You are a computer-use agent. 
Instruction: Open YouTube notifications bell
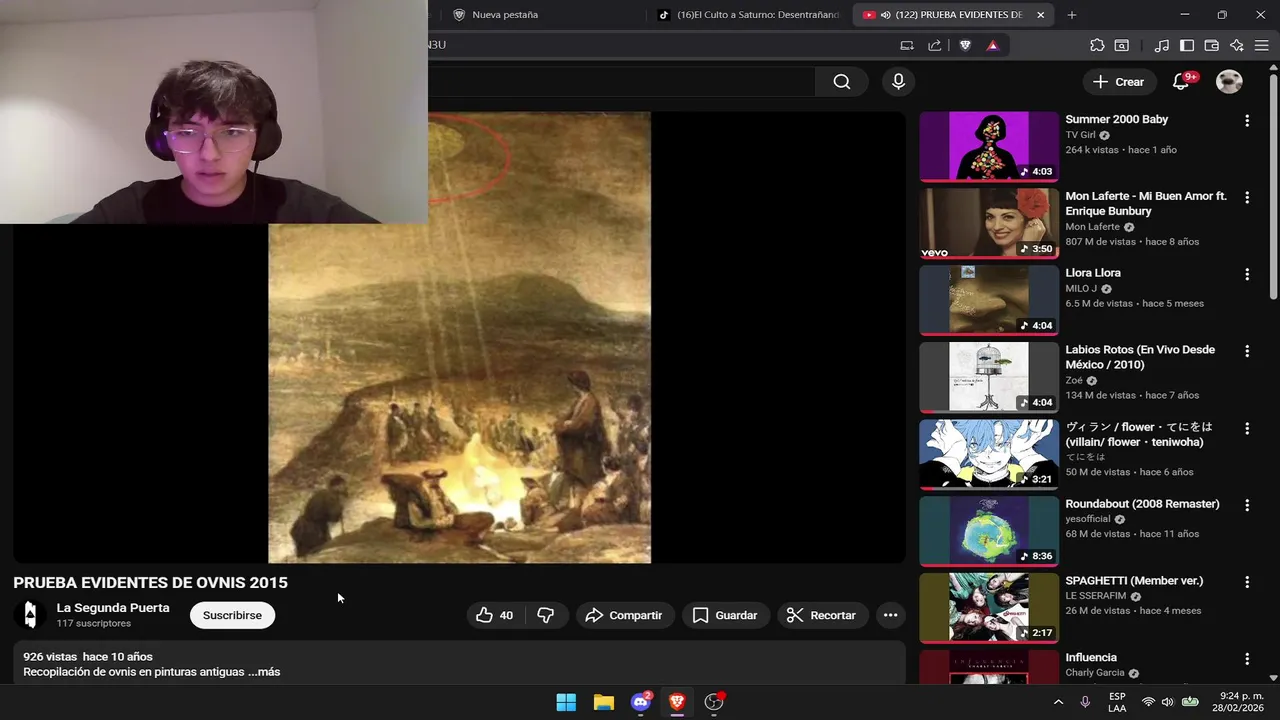point(1181,82)
